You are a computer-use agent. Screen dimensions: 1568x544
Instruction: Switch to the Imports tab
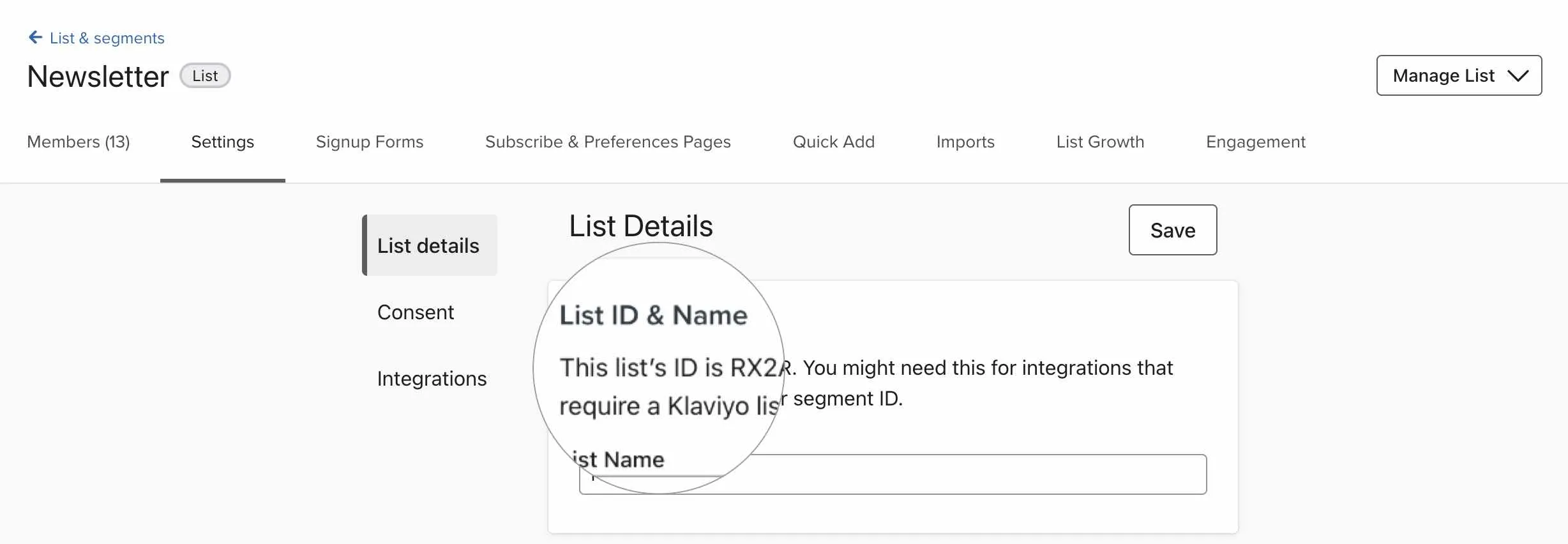[965, 142]
